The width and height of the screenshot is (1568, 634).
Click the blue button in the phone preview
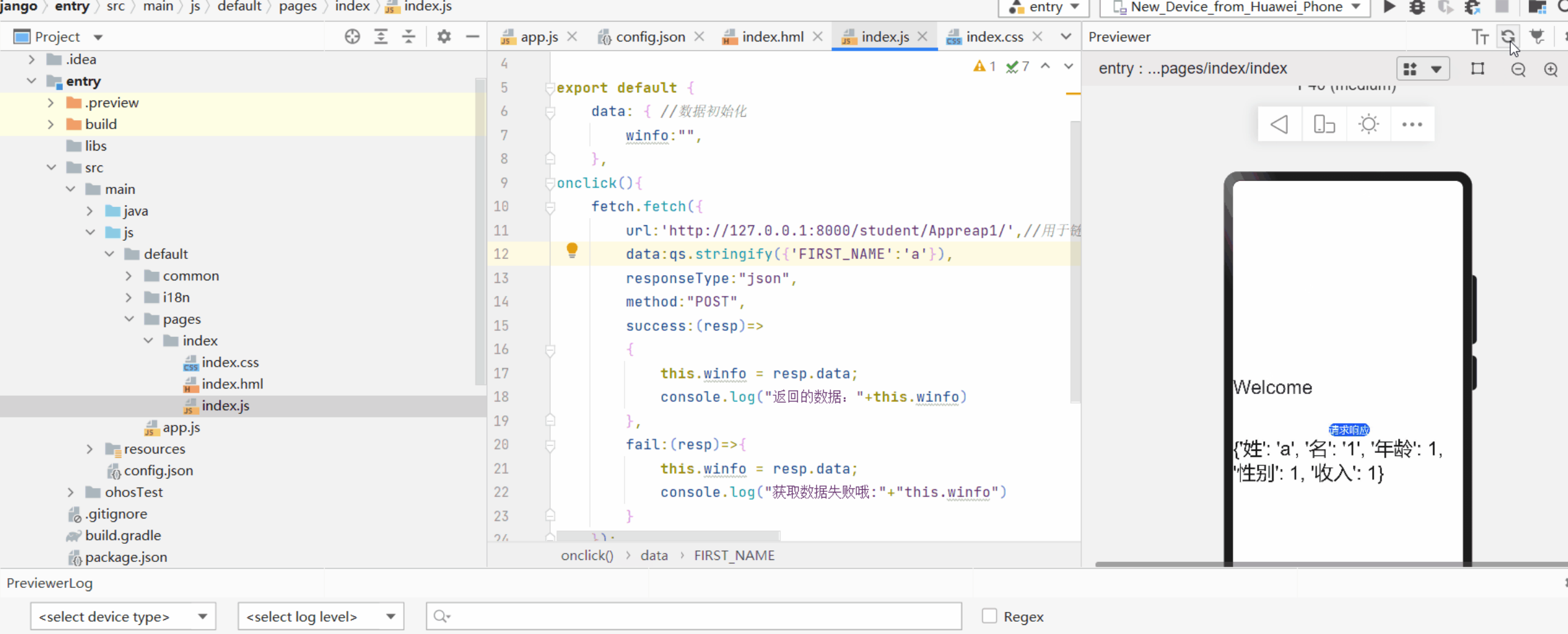pyautogui.click(x=1349, y=430)
